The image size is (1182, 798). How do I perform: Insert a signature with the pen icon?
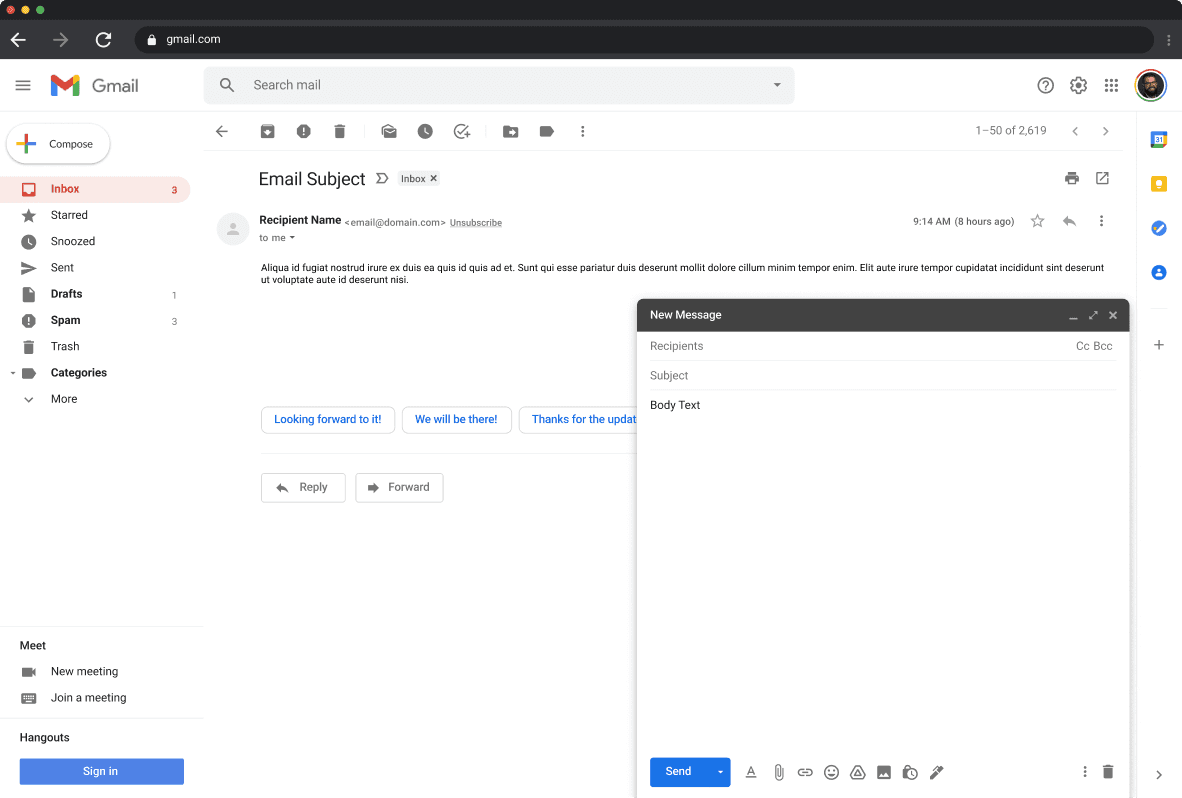[x=936, y=772]
